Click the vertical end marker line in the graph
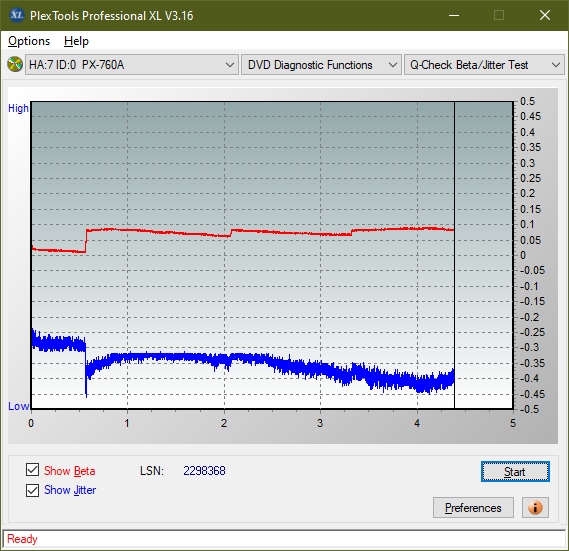 [454, 255]
